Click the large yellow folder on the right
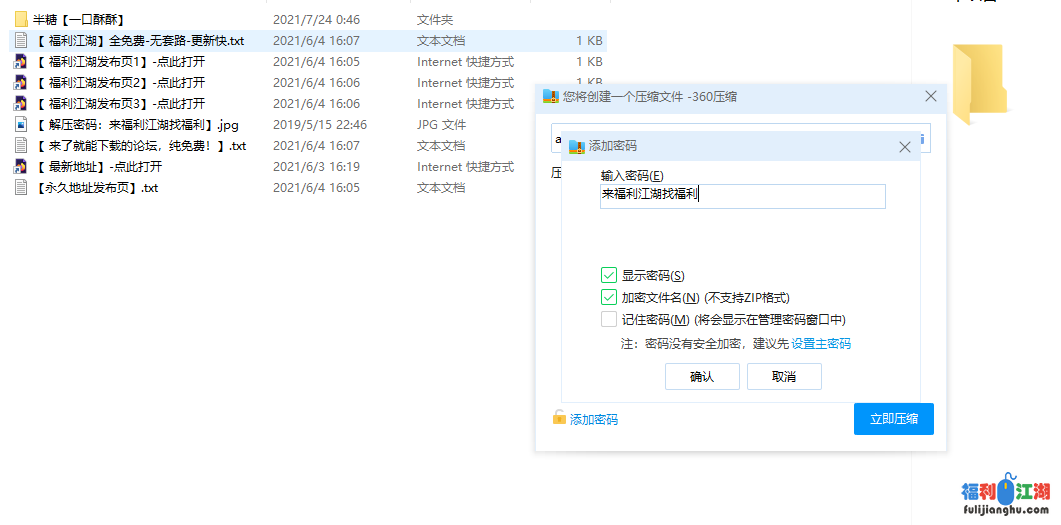The image size is (1061, 525). pos(977,84)
